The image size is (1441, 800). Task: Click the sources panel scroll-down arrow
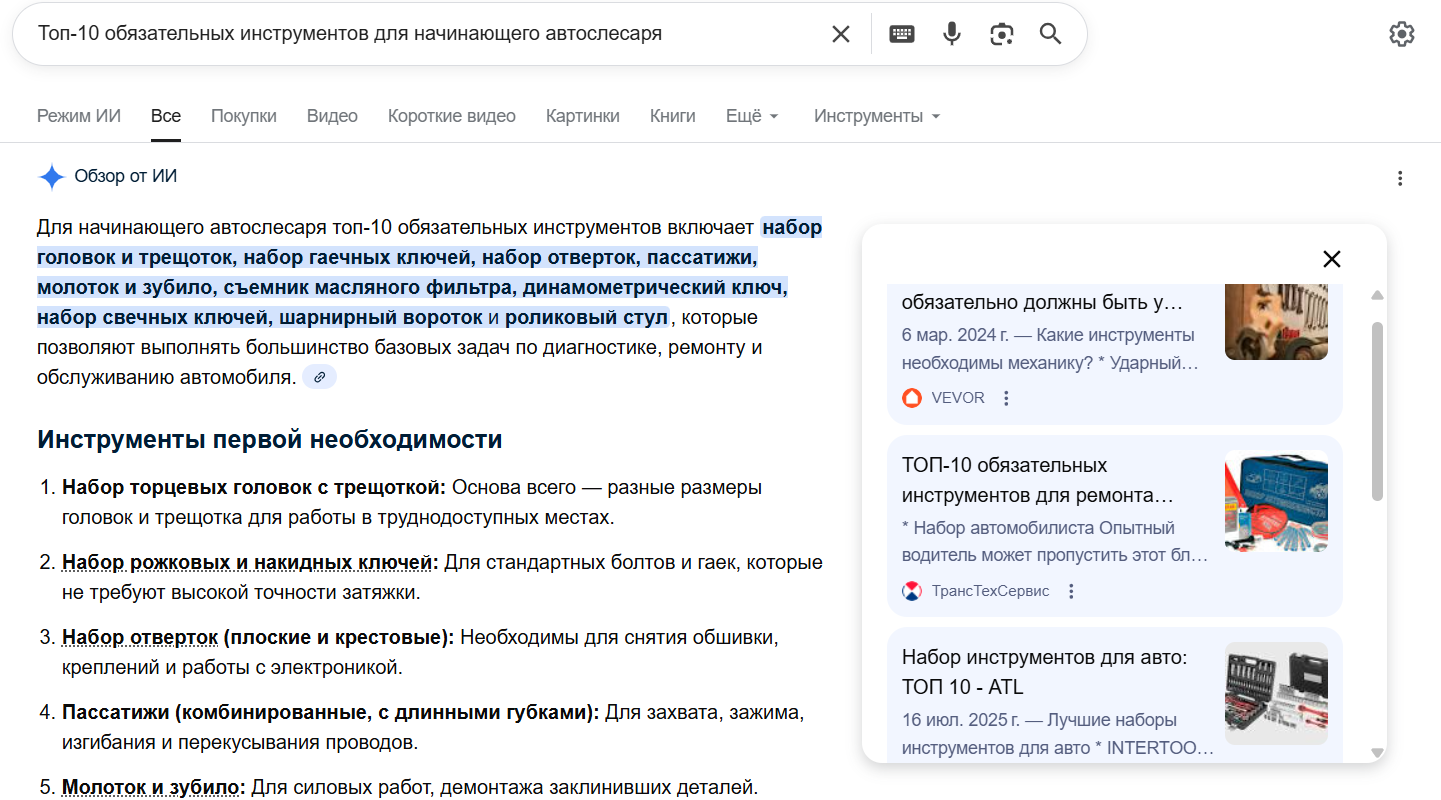[x=1377, y=752]
